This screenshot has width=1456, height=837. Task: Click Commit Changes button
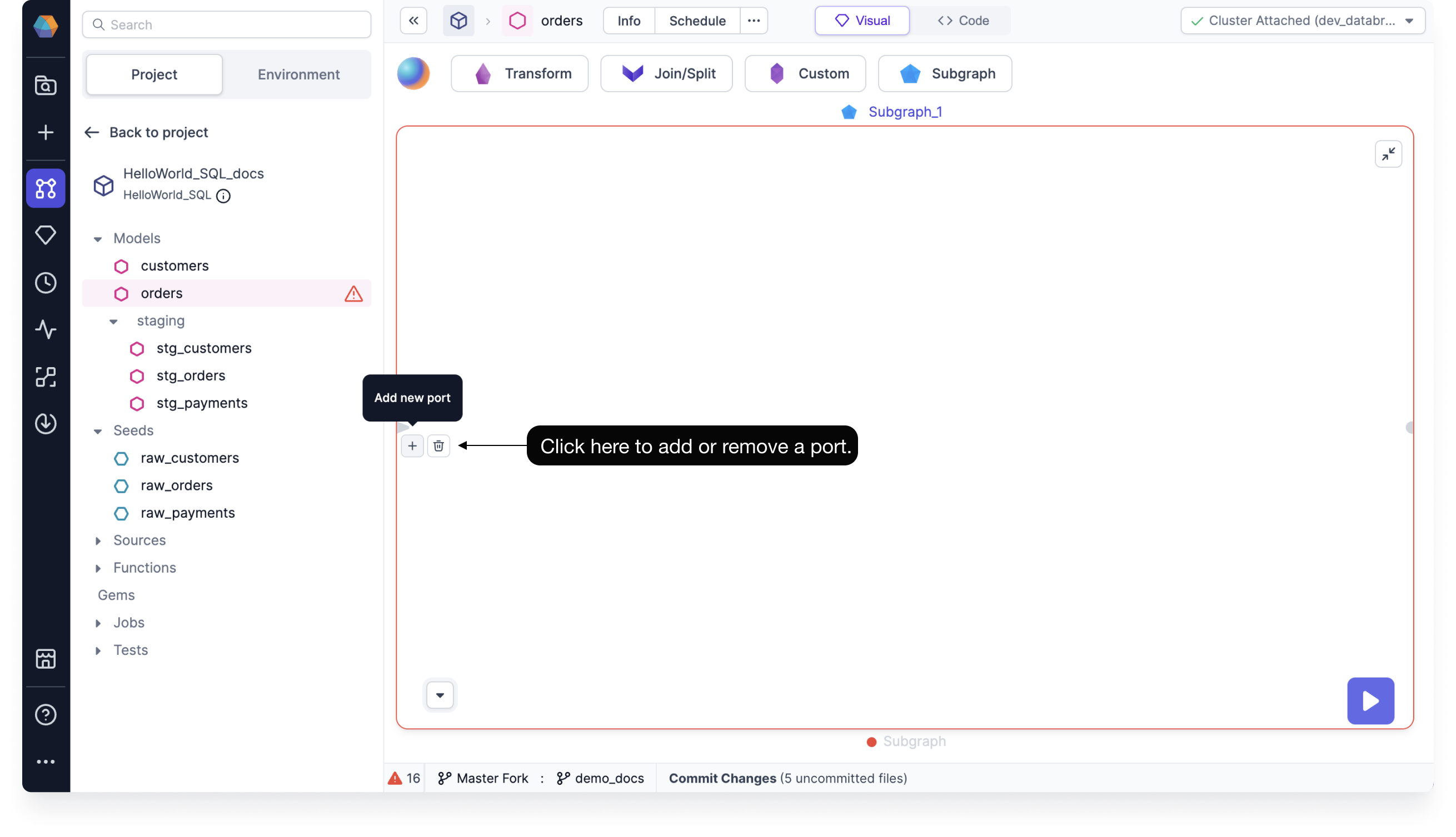click(788, 778)
